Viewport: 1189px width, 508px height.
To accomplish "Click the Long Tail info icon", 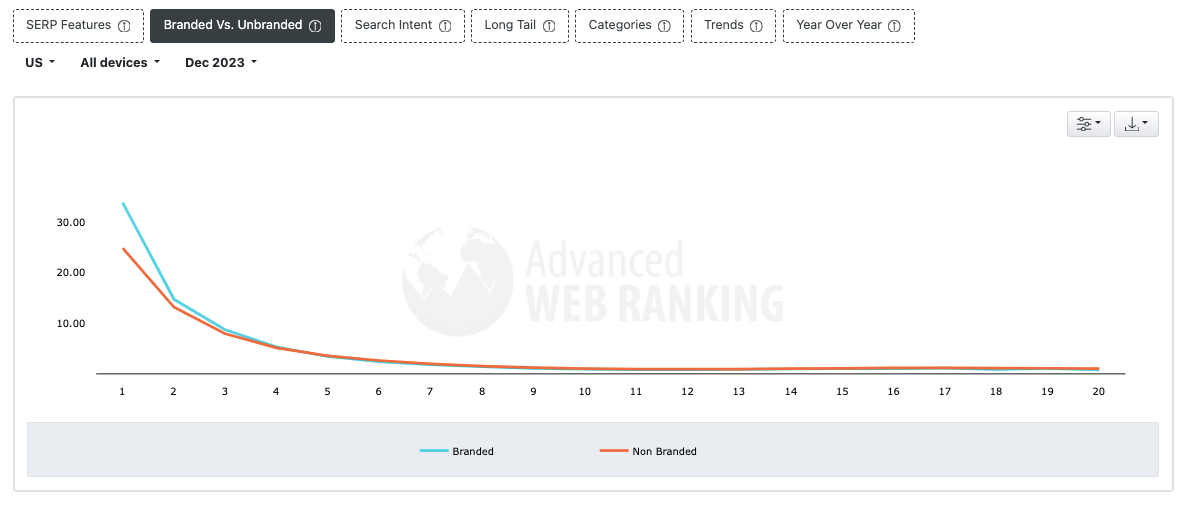I will pyautogui.click(x=549, y=26).
